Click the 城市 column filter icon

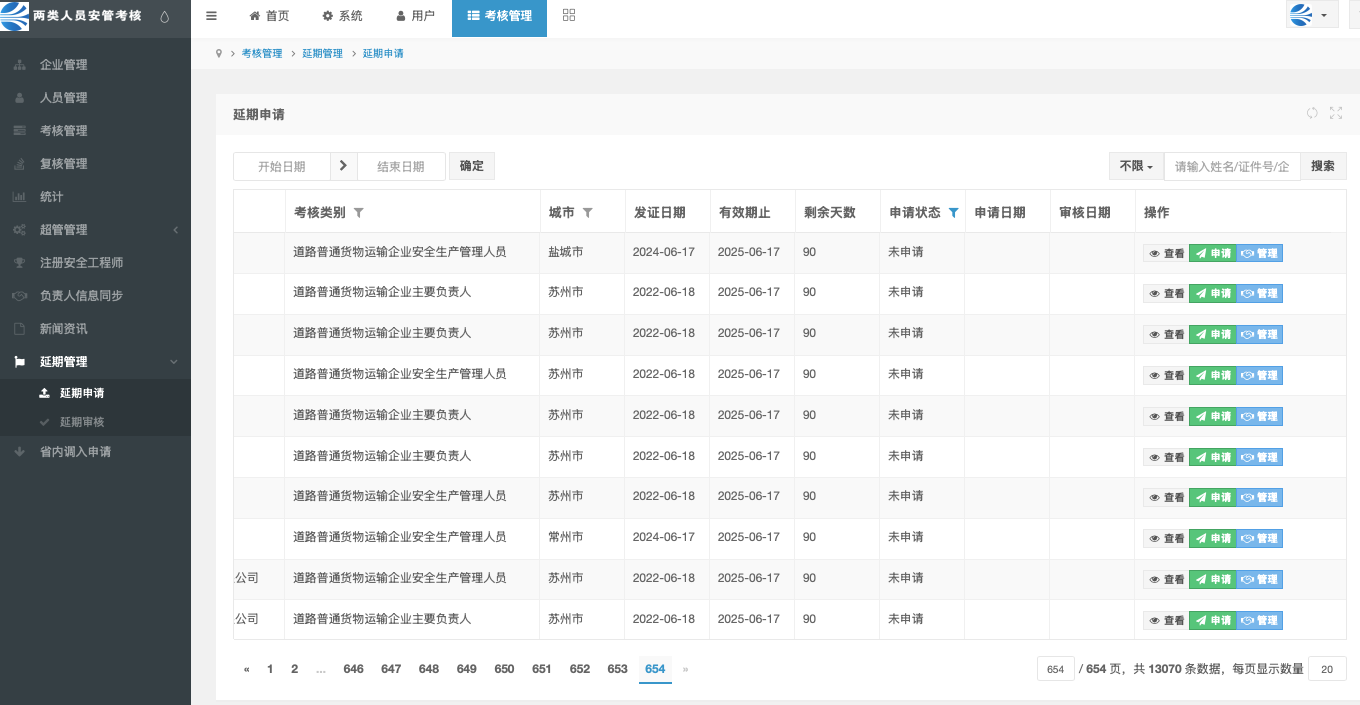coord(588,213)
